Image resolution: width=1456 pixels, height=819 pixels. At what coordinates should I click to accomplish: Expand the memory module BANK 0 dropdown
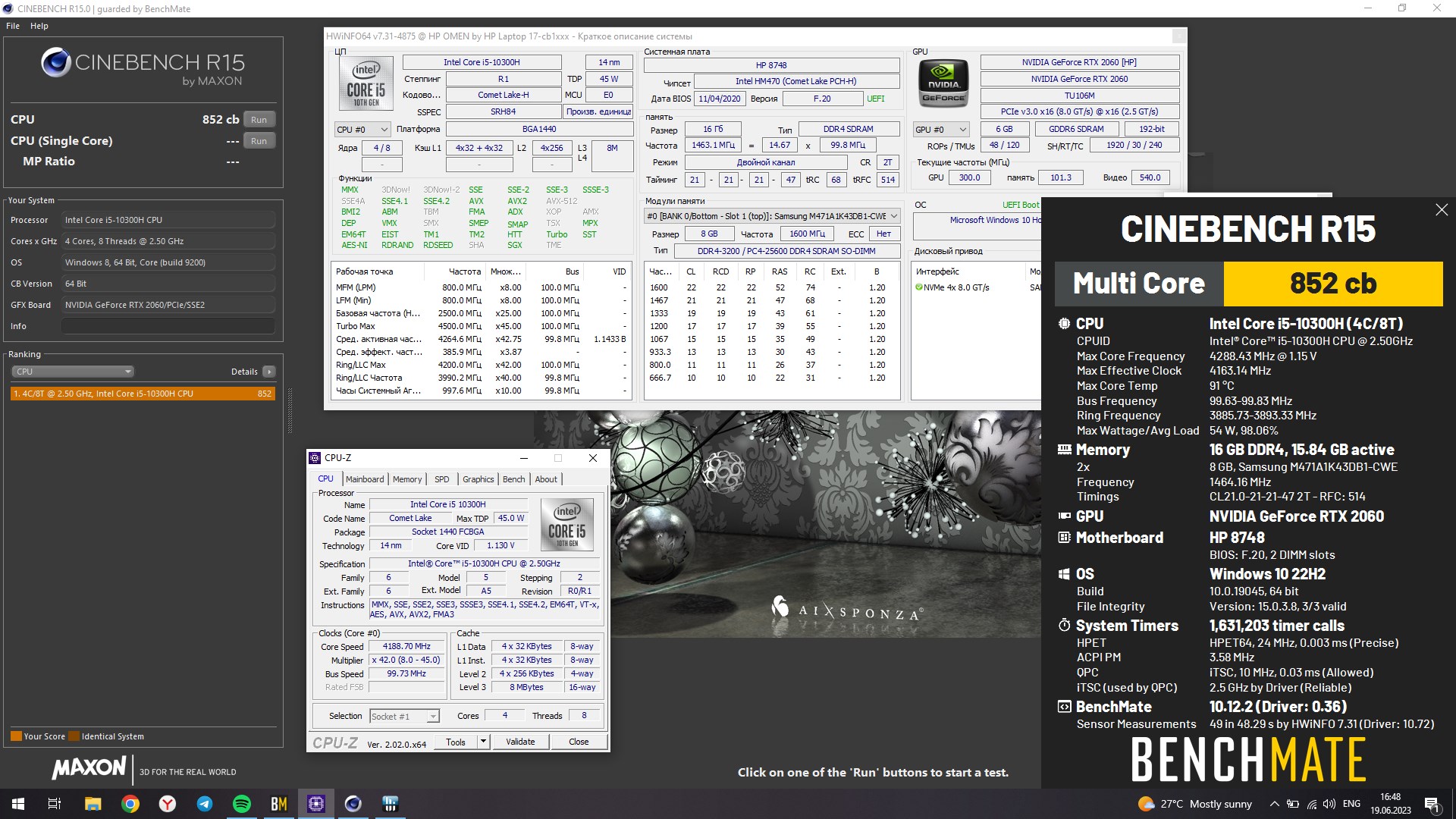pyautogui.click(x=772, y=216)
